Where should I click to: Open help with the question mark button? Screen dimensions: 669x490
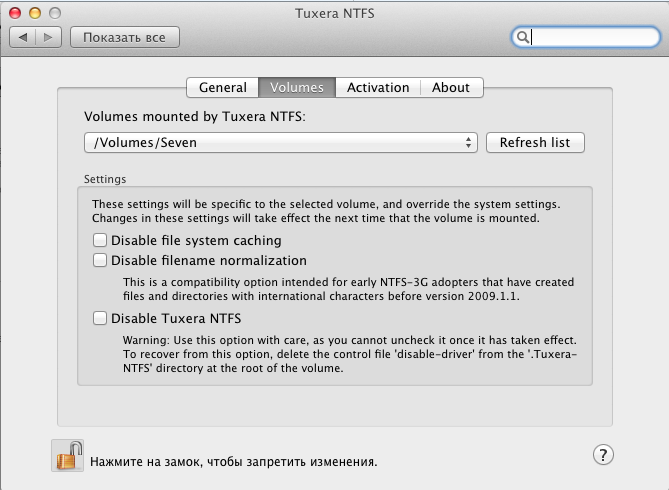coord(603,454)
